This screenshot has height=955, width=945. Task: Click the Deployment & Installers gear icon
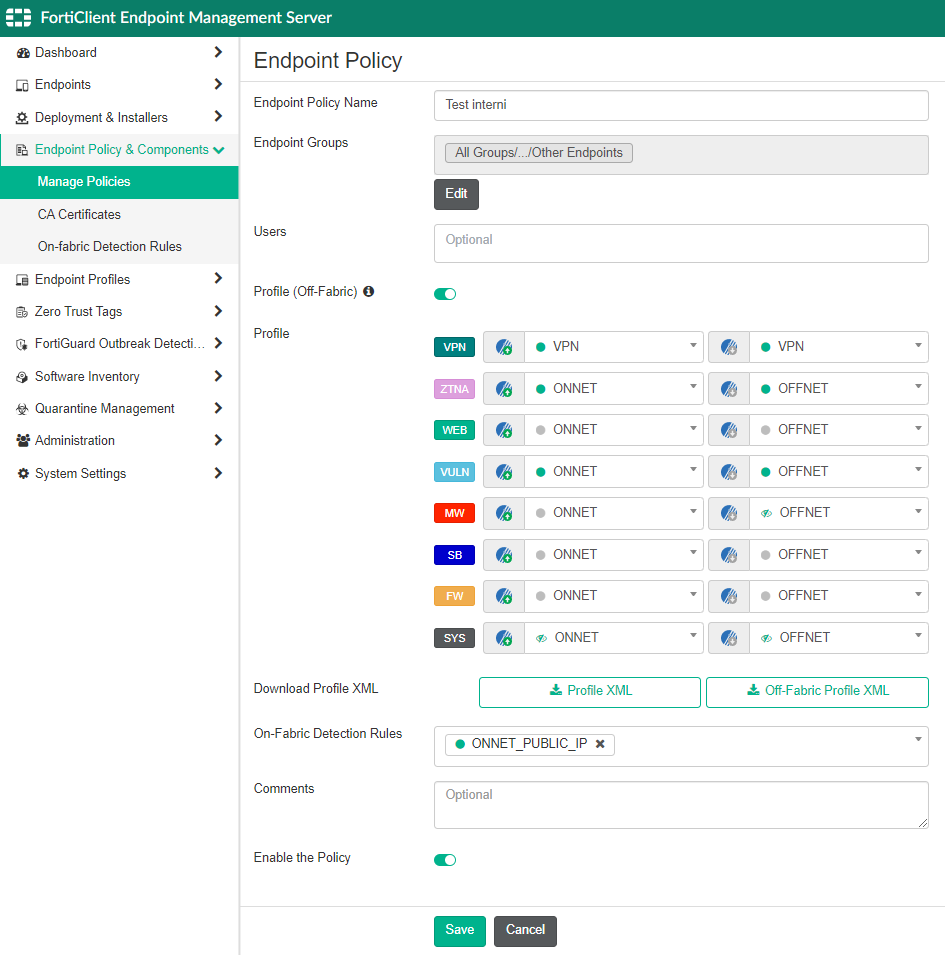pyautogui.click(x=22, y=118)
